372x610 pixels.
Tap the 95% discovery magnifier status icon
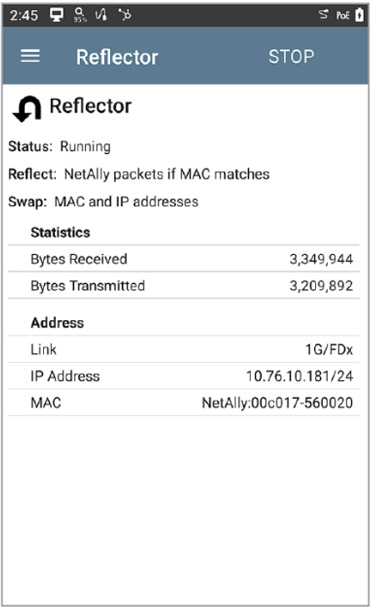pyautogui.click(x=80, y=15)
